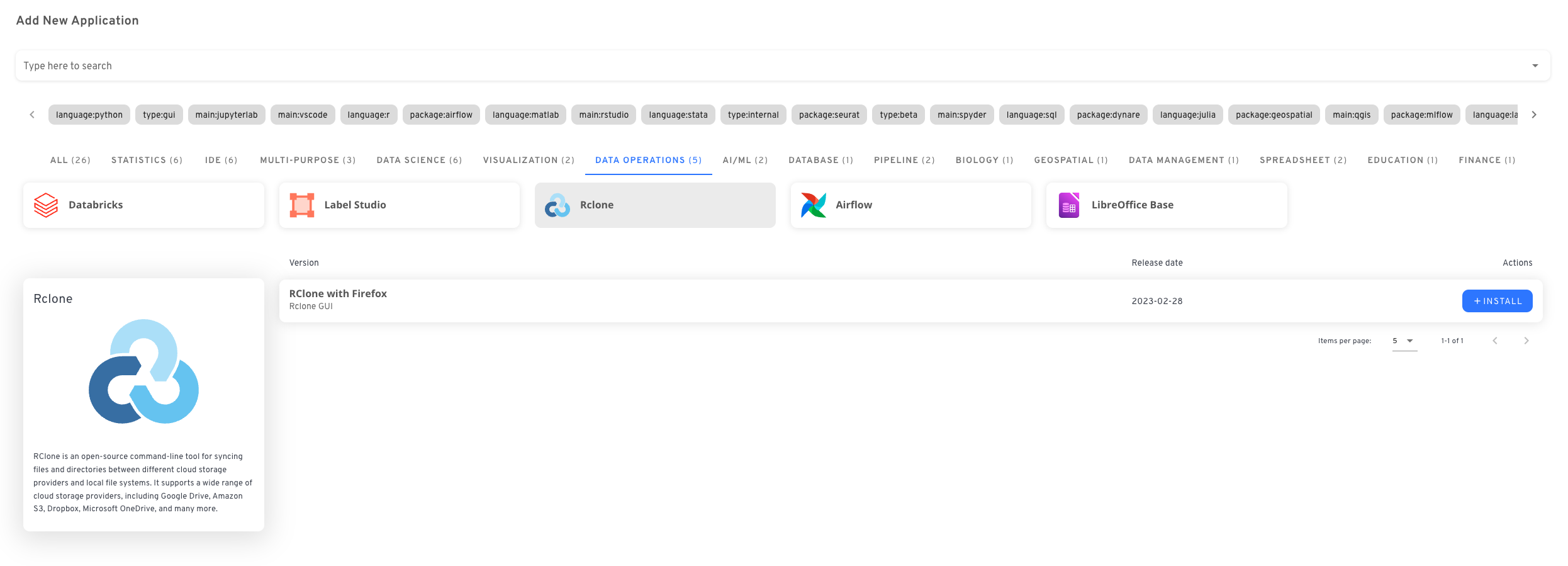Viewport: 1568px width, 566px height.
Task: Enable the main:jupyterlab filter chip
Action: [x=227, y=115]
